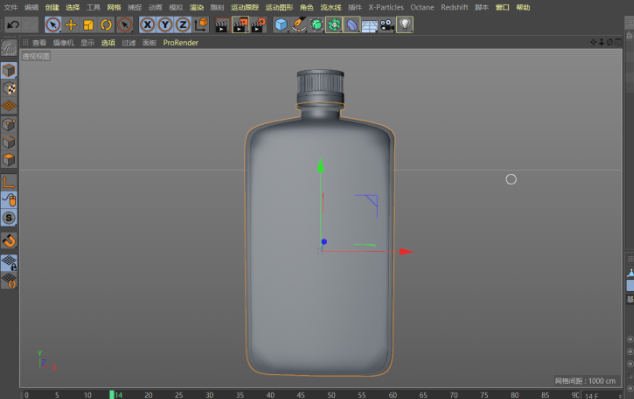Open the Octane menu
The image size is (634, 399).
coord(422,7)
